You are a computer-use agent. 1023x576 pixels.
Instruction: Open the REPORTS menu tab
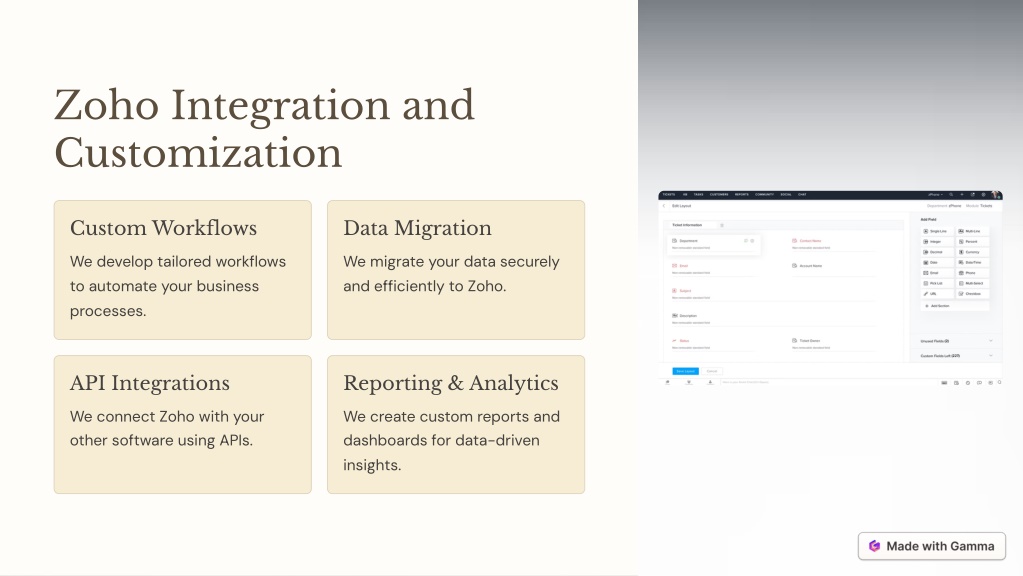(x=742, y=194)
